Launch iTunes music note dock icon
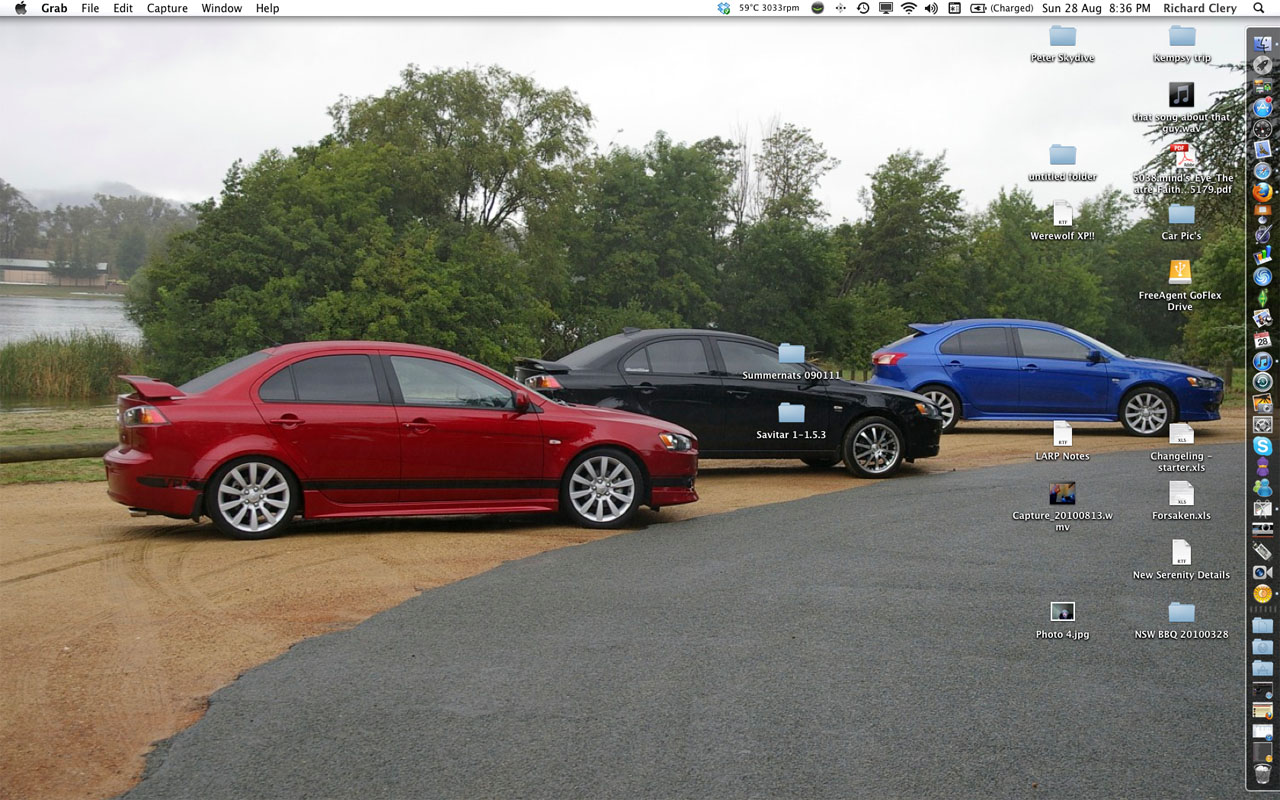The width and height of the screenshot is (1280, 800). coord(1262,361)
